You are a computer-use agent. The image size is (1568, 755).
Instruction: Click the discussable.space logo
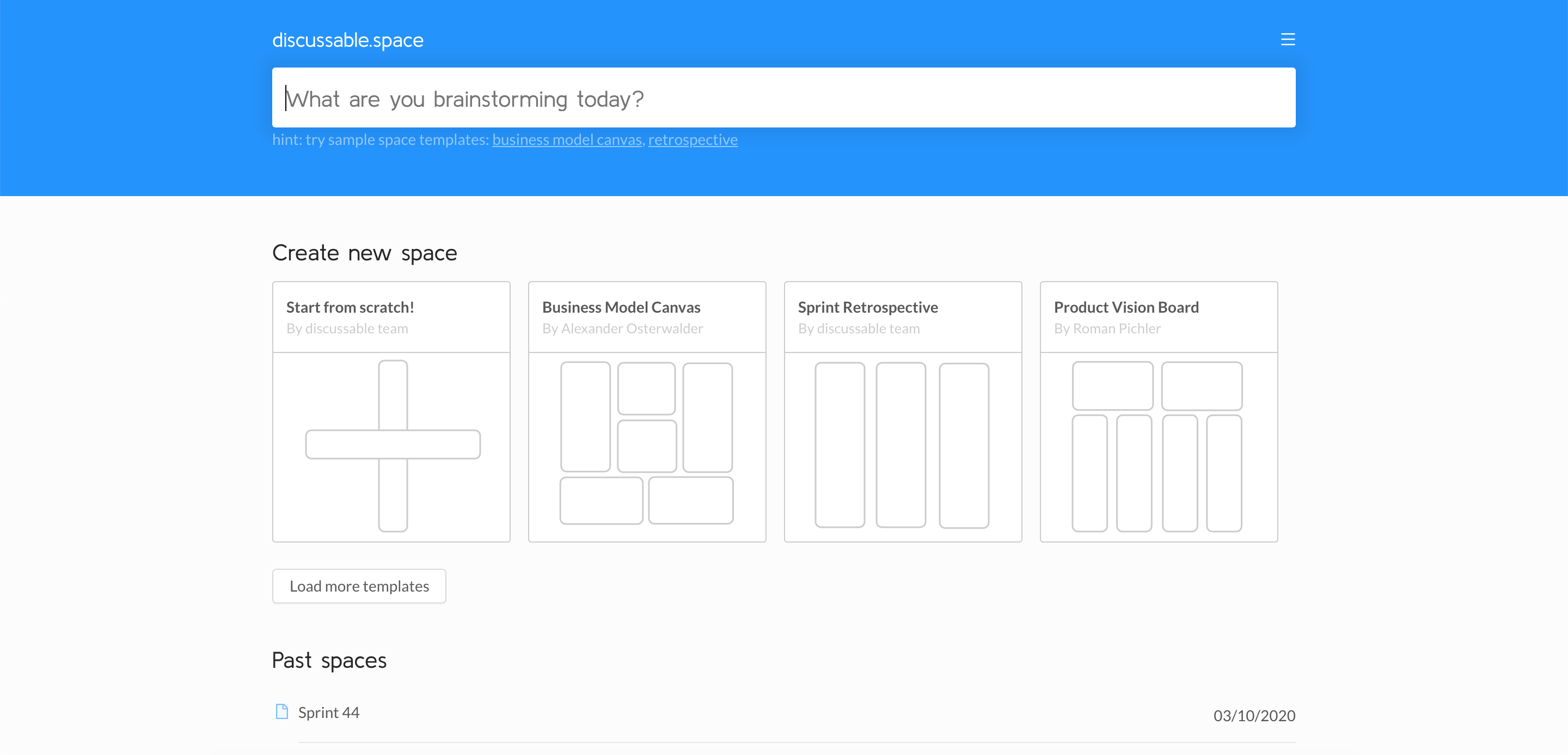click(347, 40)
